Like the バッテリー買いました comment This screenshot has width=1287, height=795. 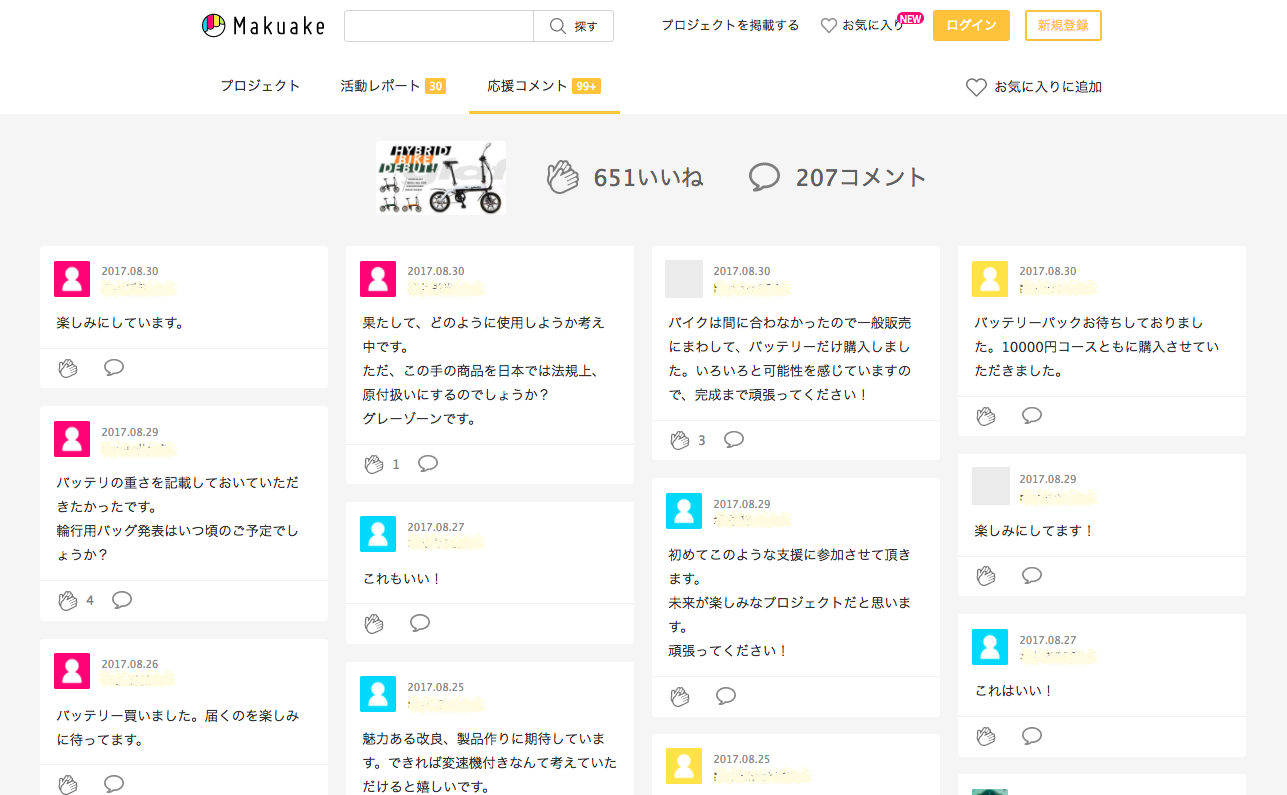click(67, 783)
